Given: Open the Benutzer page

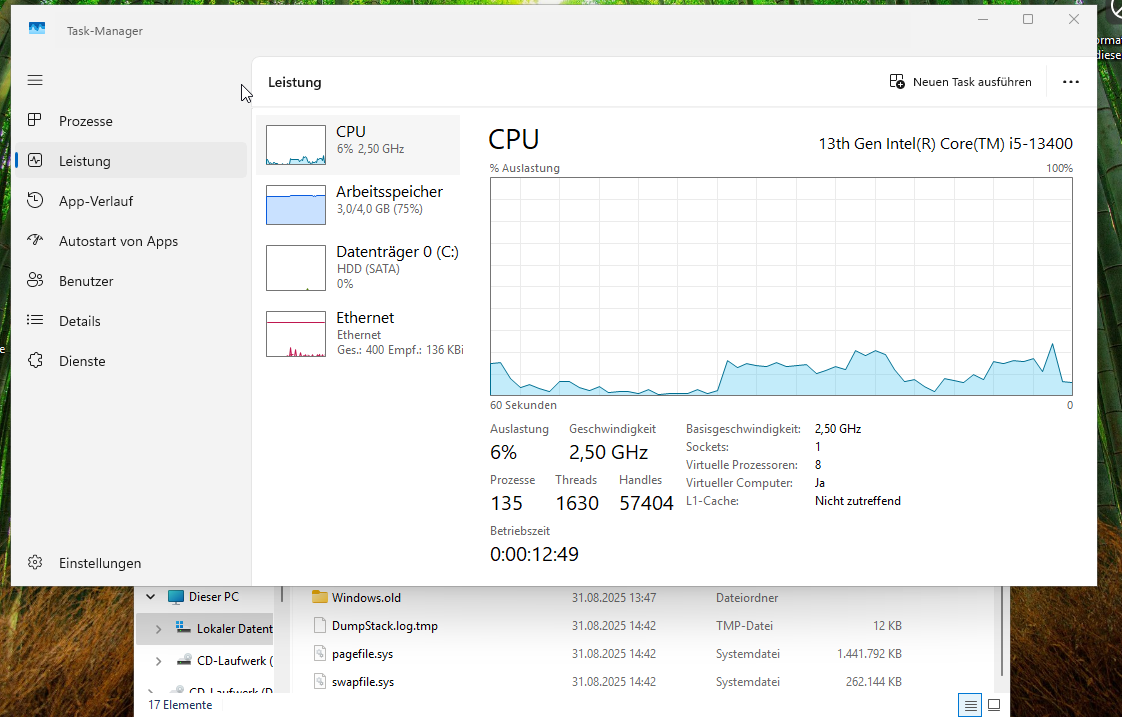Looking at the screenshot, I should point(131,281).
